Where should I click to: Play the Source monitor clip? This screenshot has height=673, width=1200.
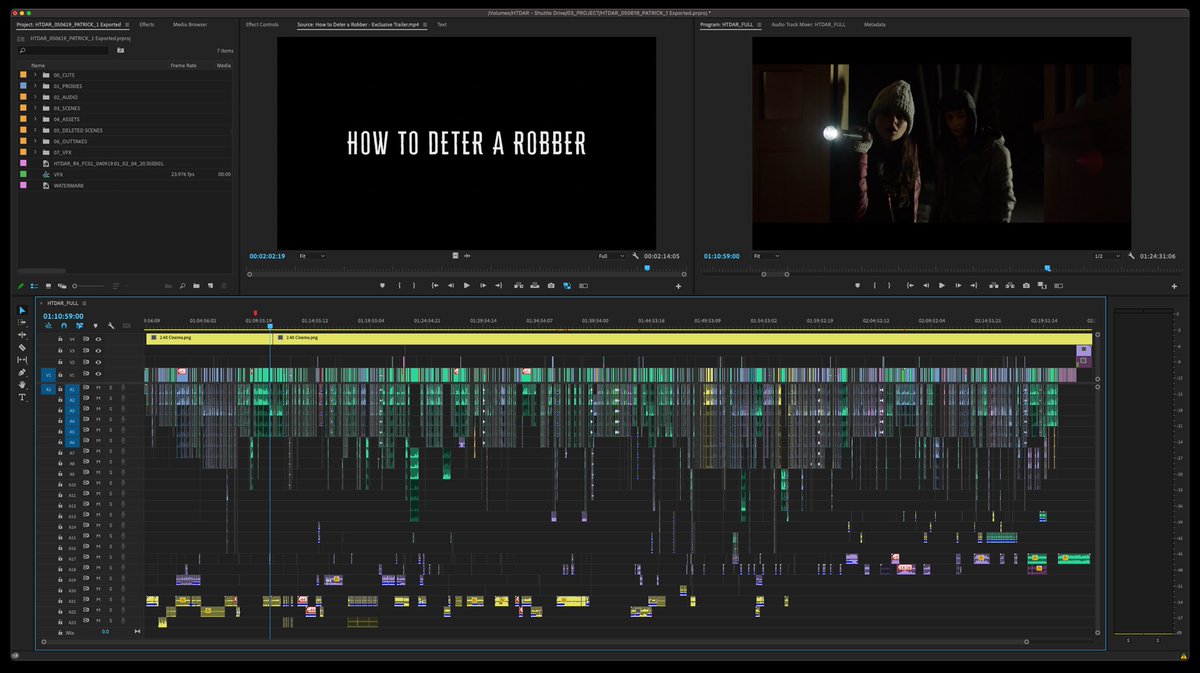pyautogui.click(x=467, y=285)
